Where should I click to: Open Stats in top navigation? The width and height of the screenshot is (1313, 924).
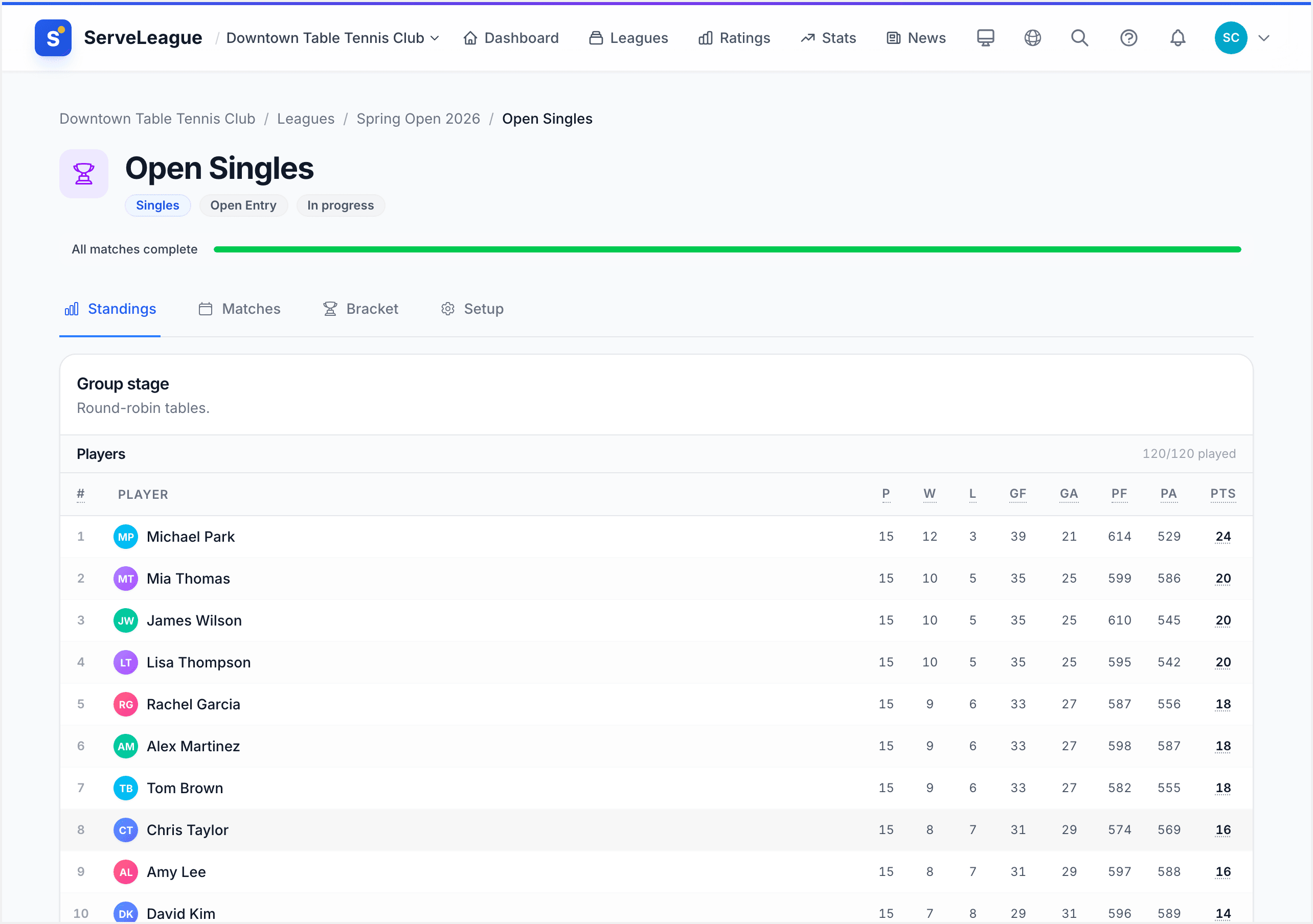(828, 38)
